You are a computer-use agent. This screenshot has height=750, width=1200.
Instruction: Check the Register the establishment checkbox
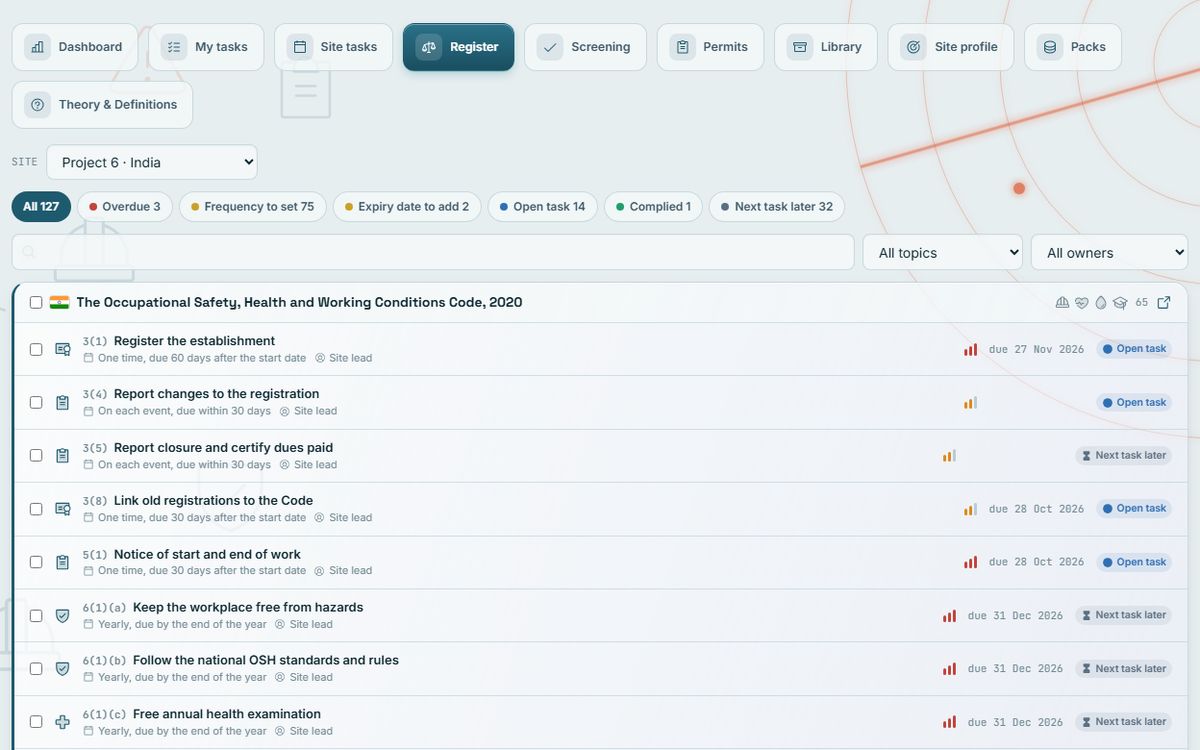coord(36,349)
